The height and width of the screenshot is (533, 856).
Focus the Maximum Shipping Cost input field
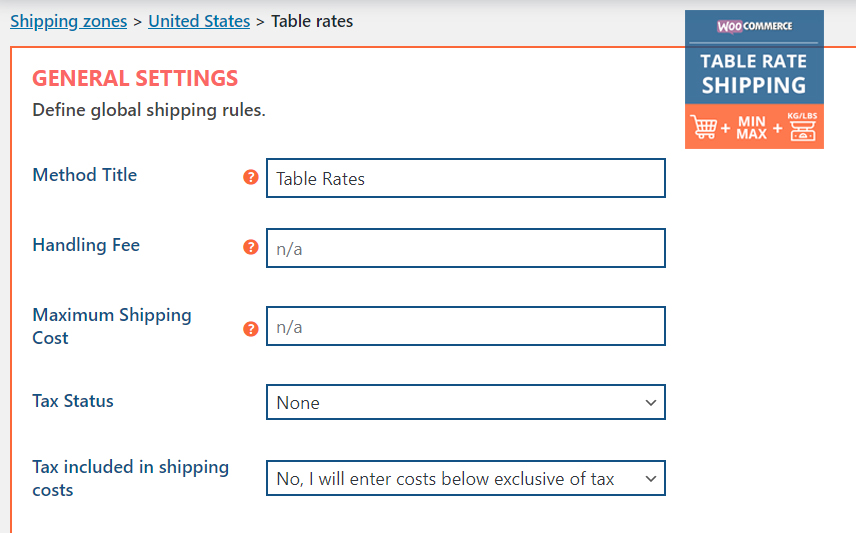pyautogui.click(x=466, y=326)
